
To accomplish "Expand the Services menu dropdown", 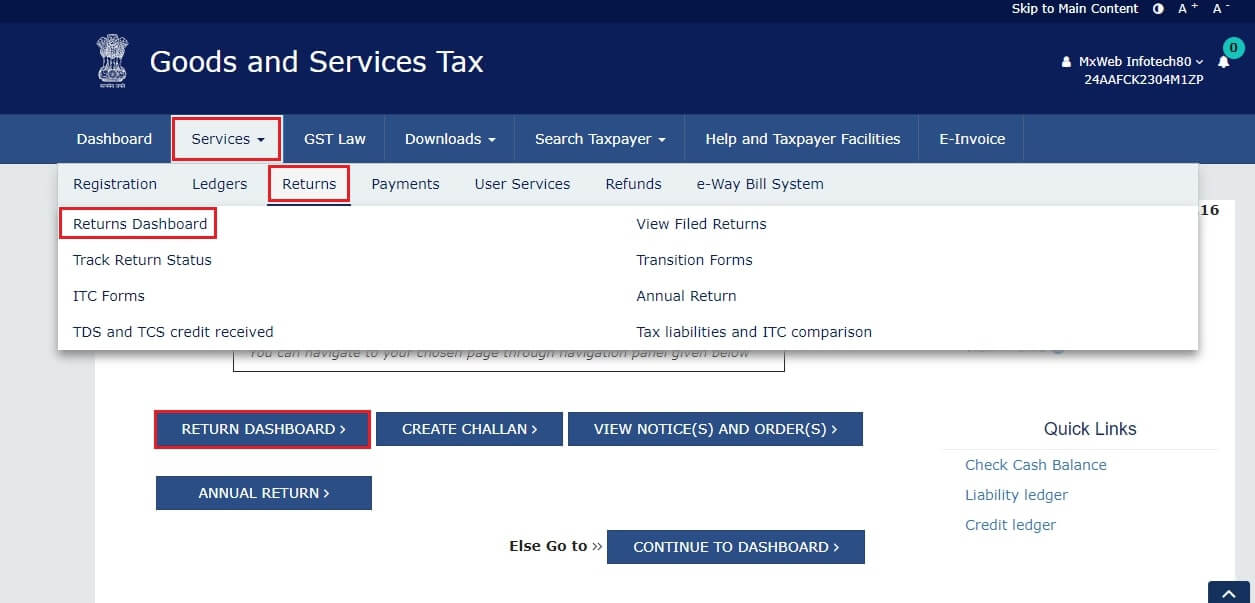I will (x=226, y=138).
